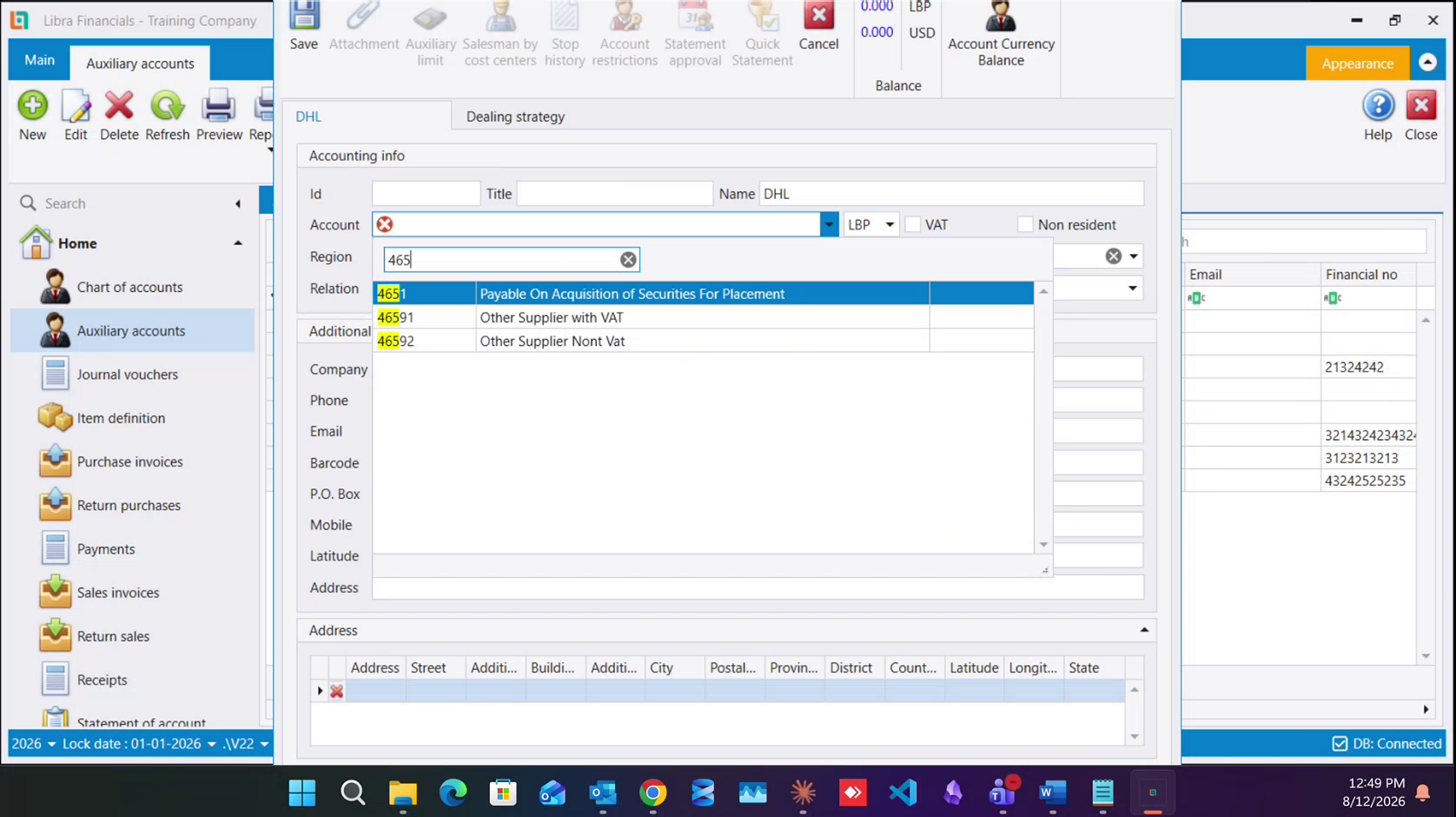Select the DHL tab

tap(308, 116)
